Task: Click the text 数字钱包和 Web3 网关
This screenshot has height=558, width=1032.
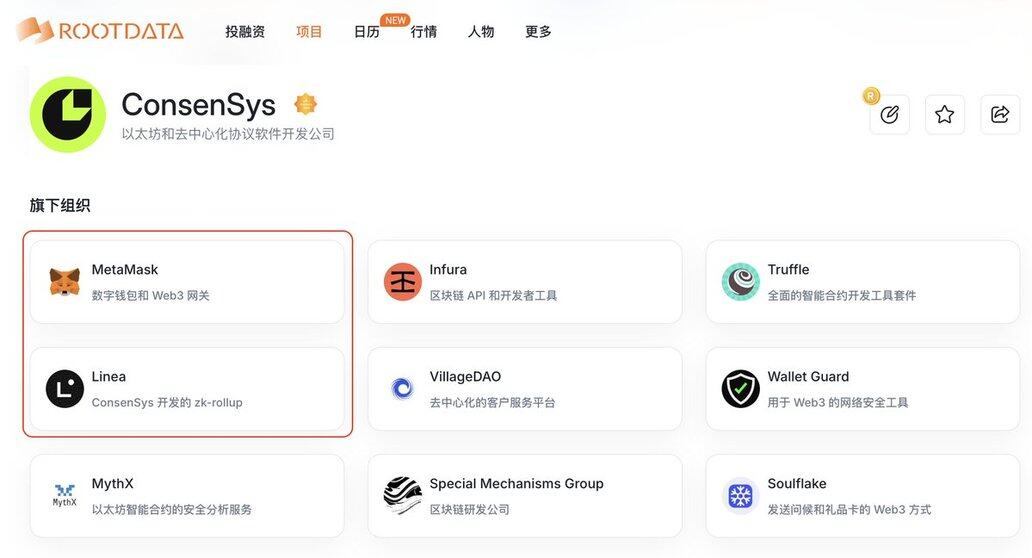Action: (151, 295)
